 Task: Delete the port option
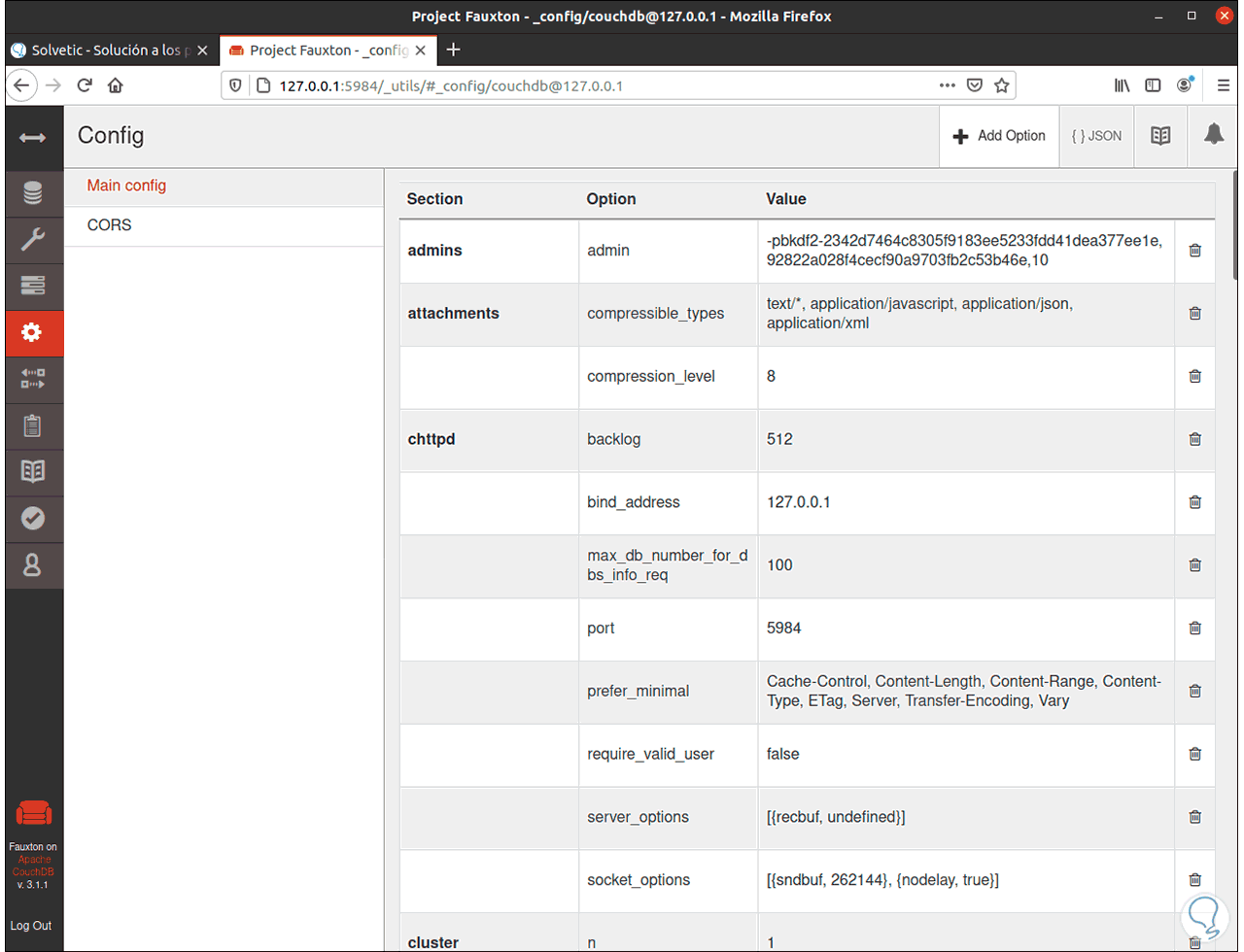(1195, 629)
